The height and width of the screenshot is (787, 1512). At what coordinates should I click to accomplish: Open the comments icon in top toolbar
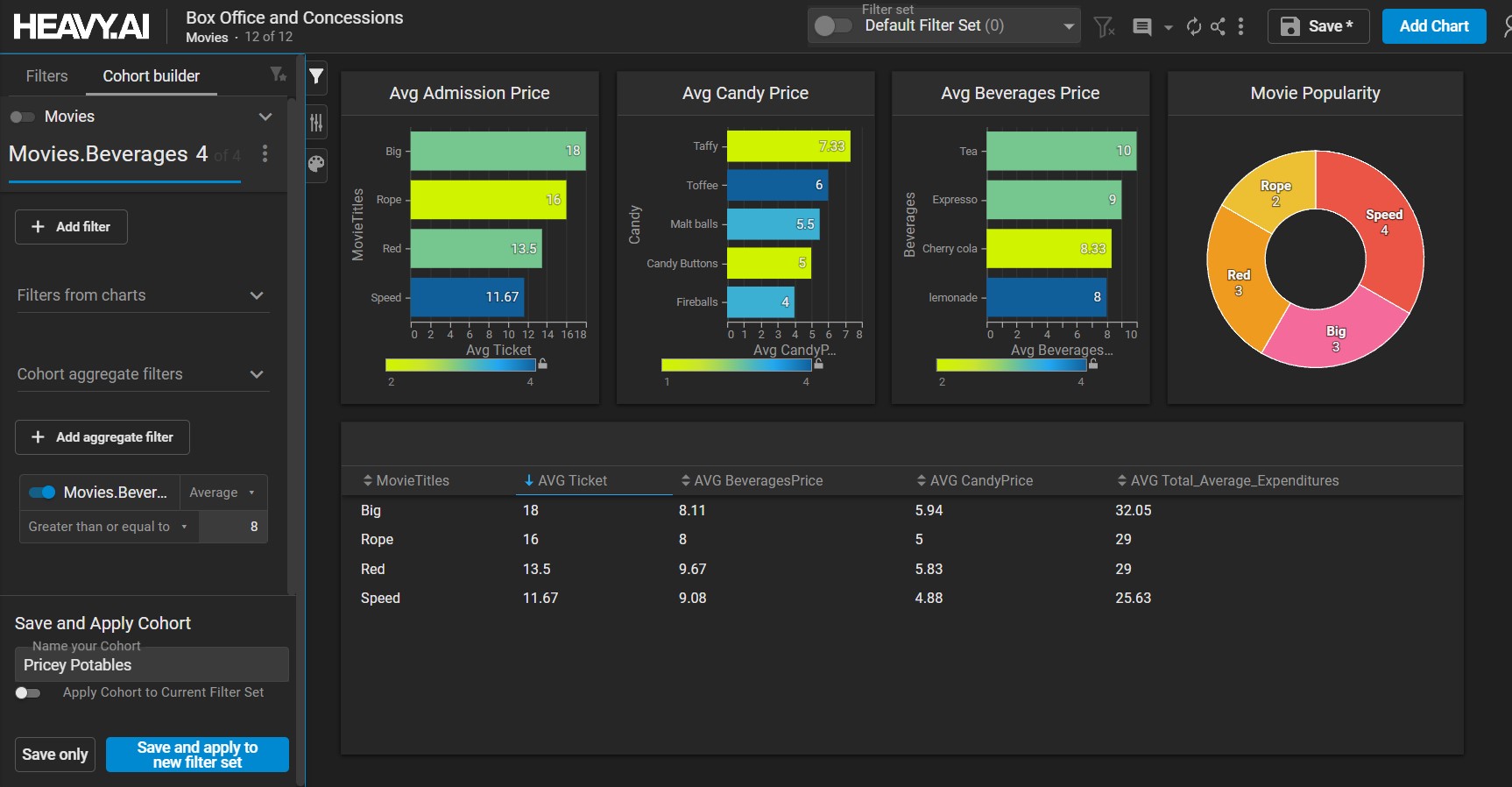pos(1142,27)
